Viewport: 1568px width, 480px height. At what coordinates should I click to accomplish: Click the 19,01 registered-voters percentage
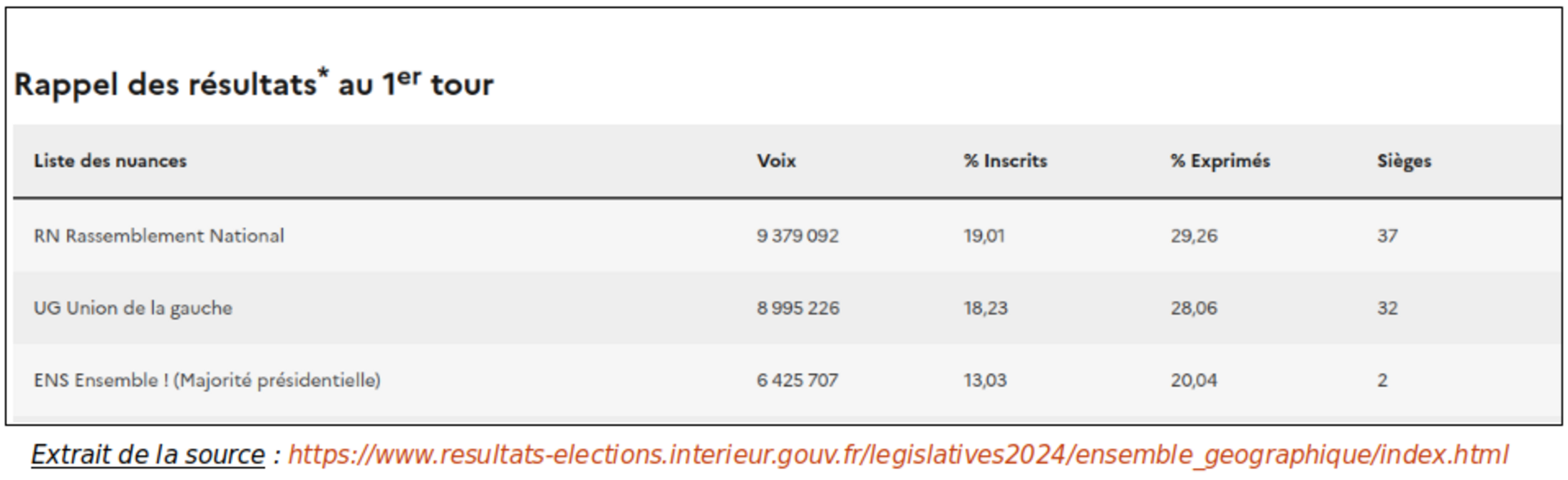point(984,236)
